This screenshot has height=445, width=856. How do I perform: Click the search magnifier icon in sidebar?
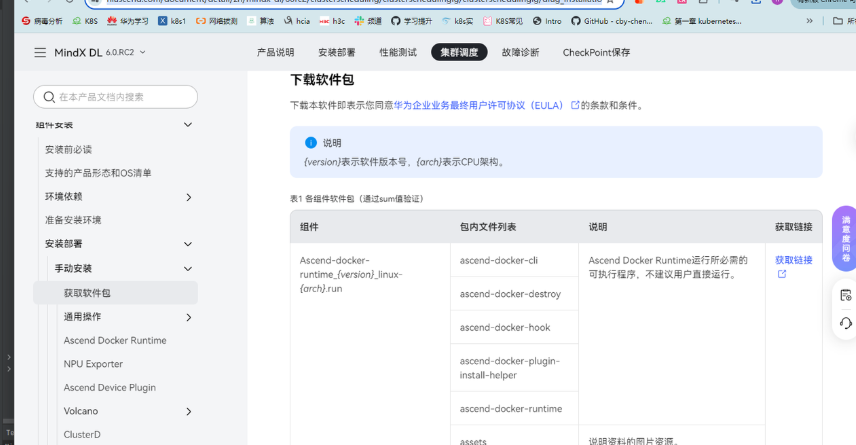click(48, 97)
